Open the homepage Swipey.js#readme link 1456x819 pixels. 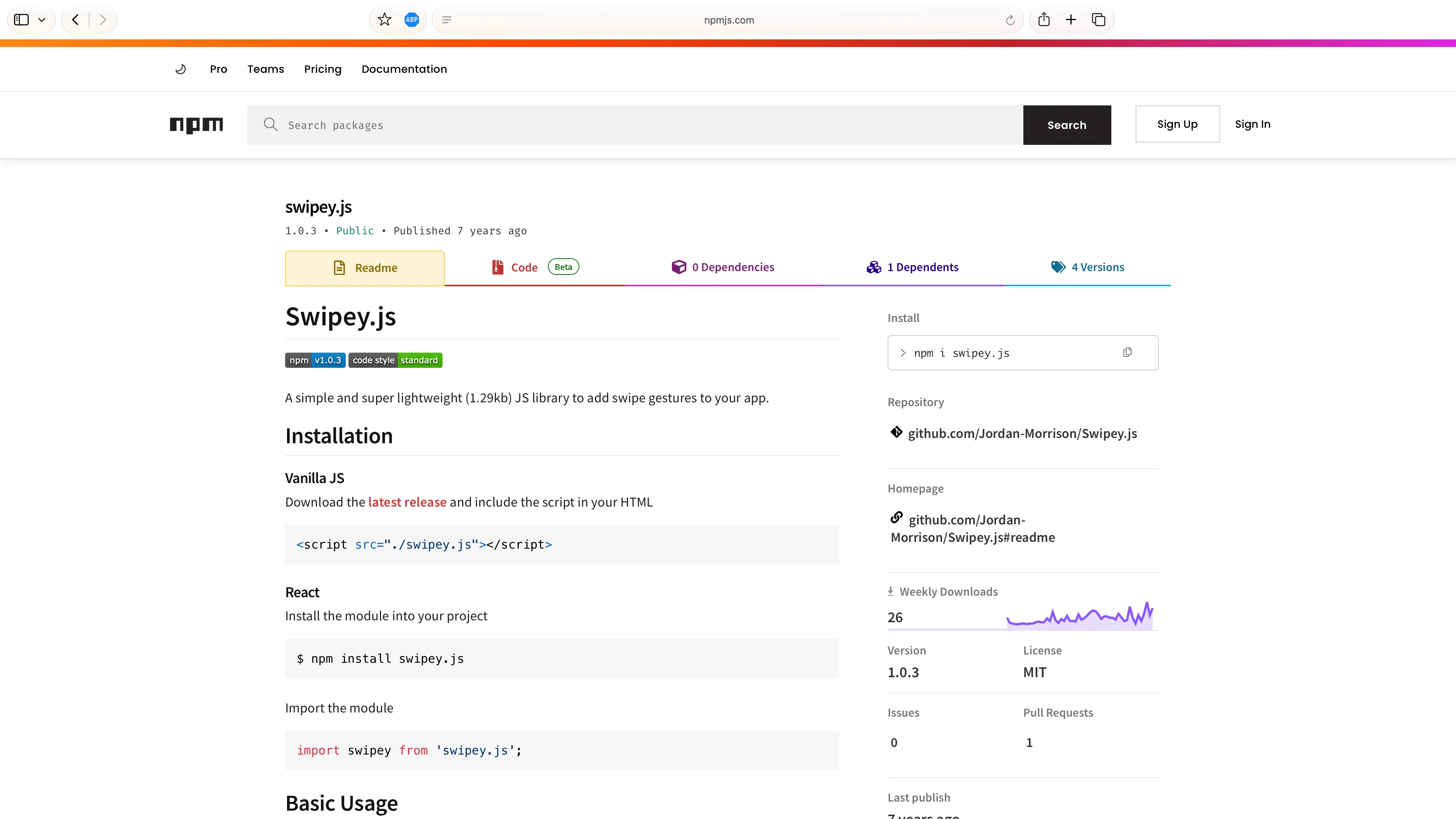973,529
